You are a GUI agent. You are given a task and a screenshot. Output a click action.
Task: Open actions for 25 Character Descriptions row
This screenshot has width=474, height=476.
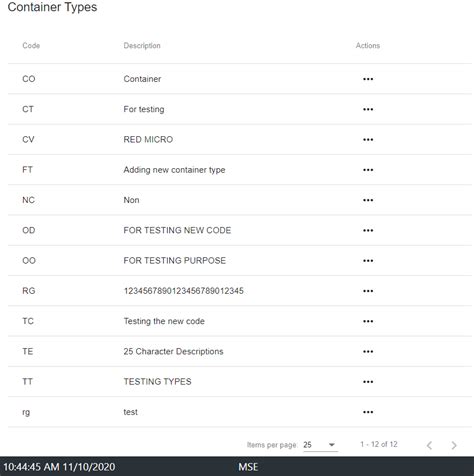pos(368,352)
